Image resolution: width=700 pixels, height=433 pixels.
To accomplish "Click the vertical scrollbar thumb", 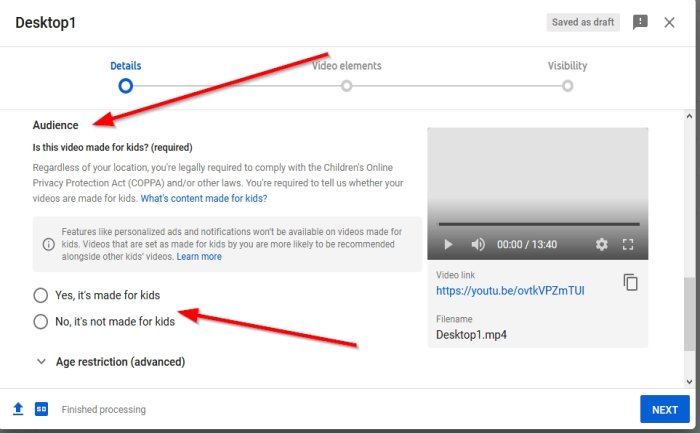I will click(x=689, y=313).
